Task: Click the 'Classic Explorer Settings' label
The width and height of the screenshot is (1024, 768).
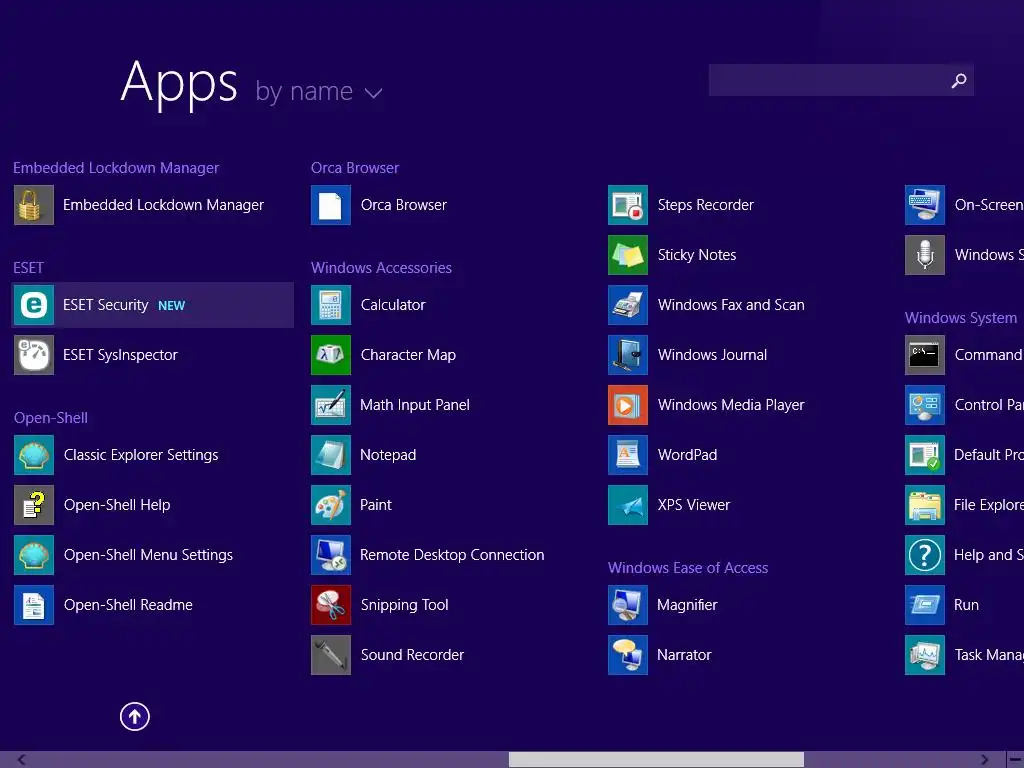Action: click(x=141, y=455)
